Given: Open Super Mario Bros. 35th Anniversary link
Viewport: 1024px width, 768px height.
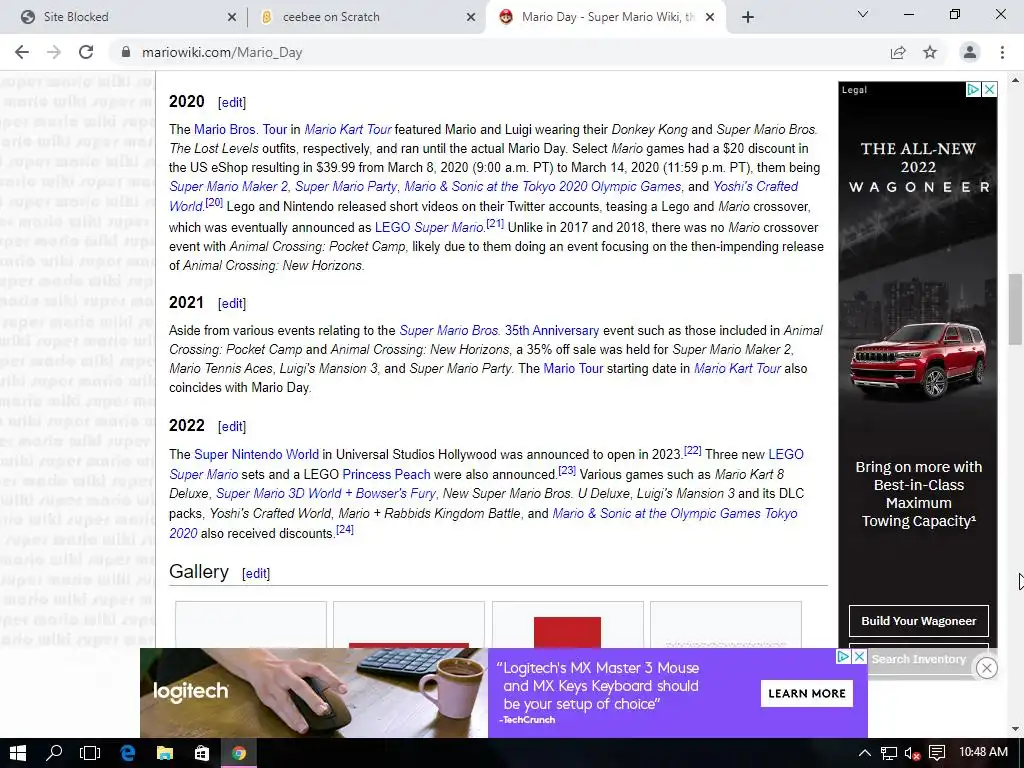Looking at the screenshot, I should tap(499, 330).
